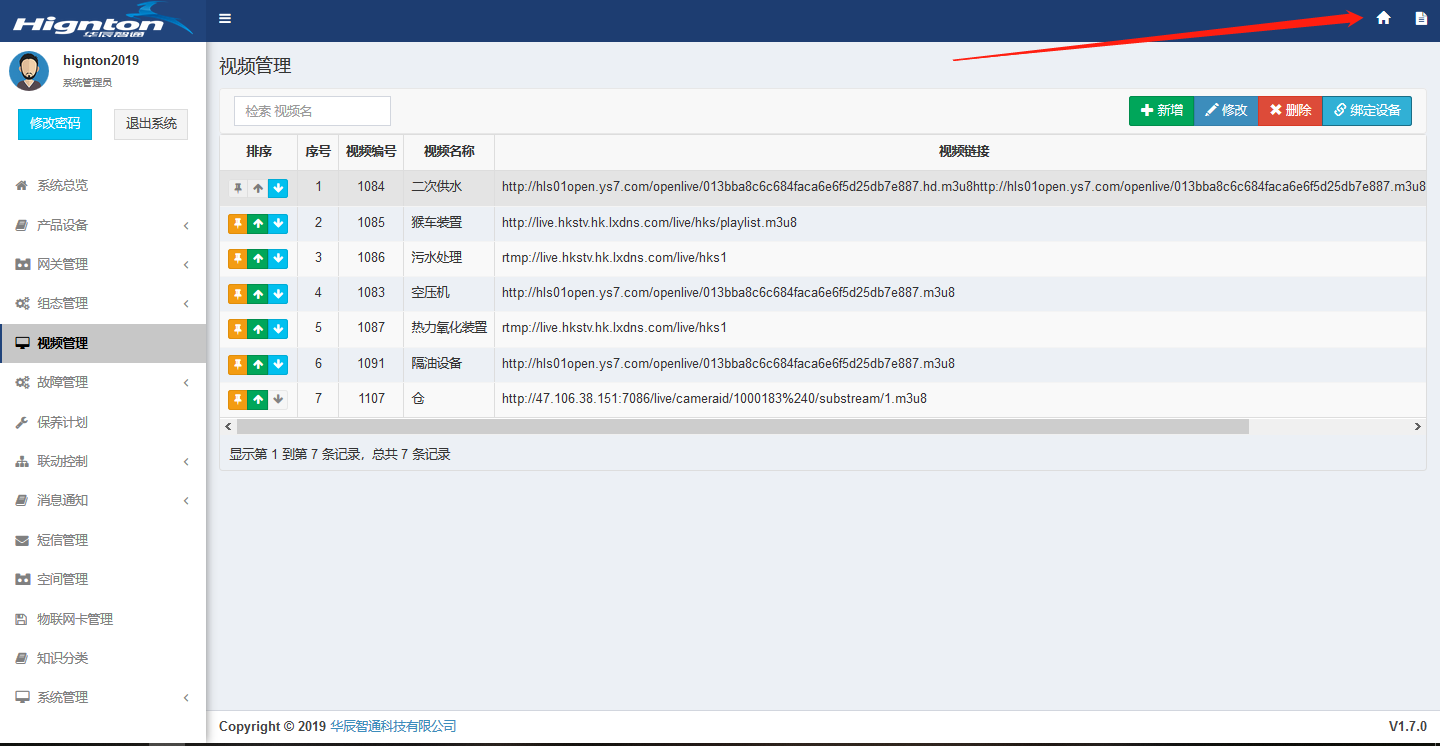1440x746 pixels.
Task: Expand the 产品设备 sidebar menu
Action: [102, 225]
